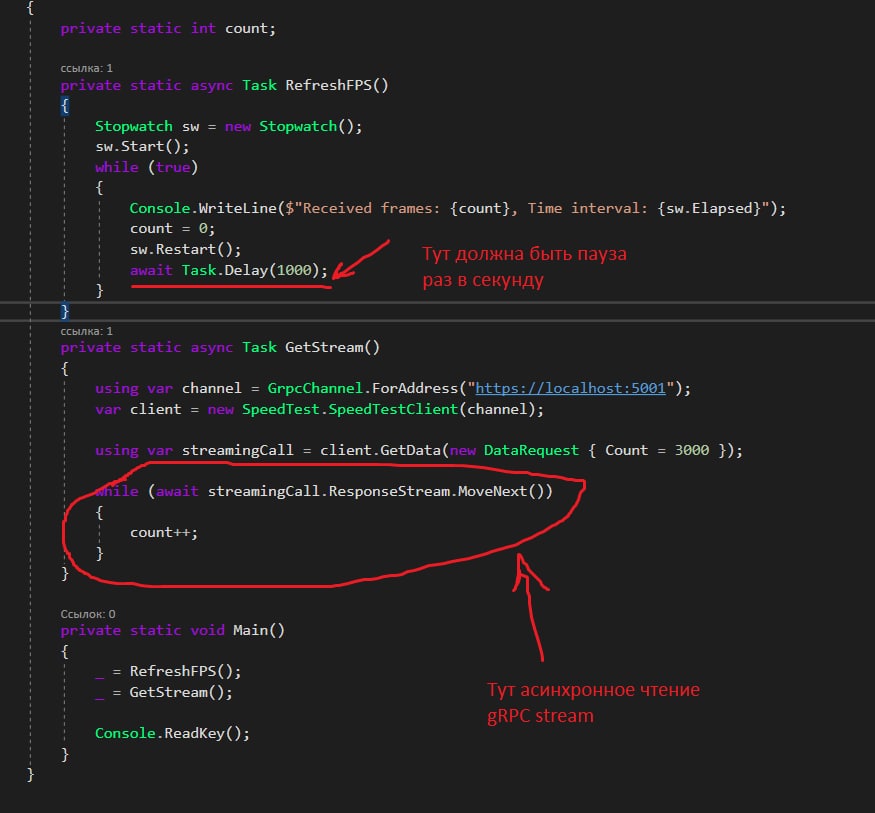Click the '_ = RefreshFPS();' call in Main

coord(168,671)
